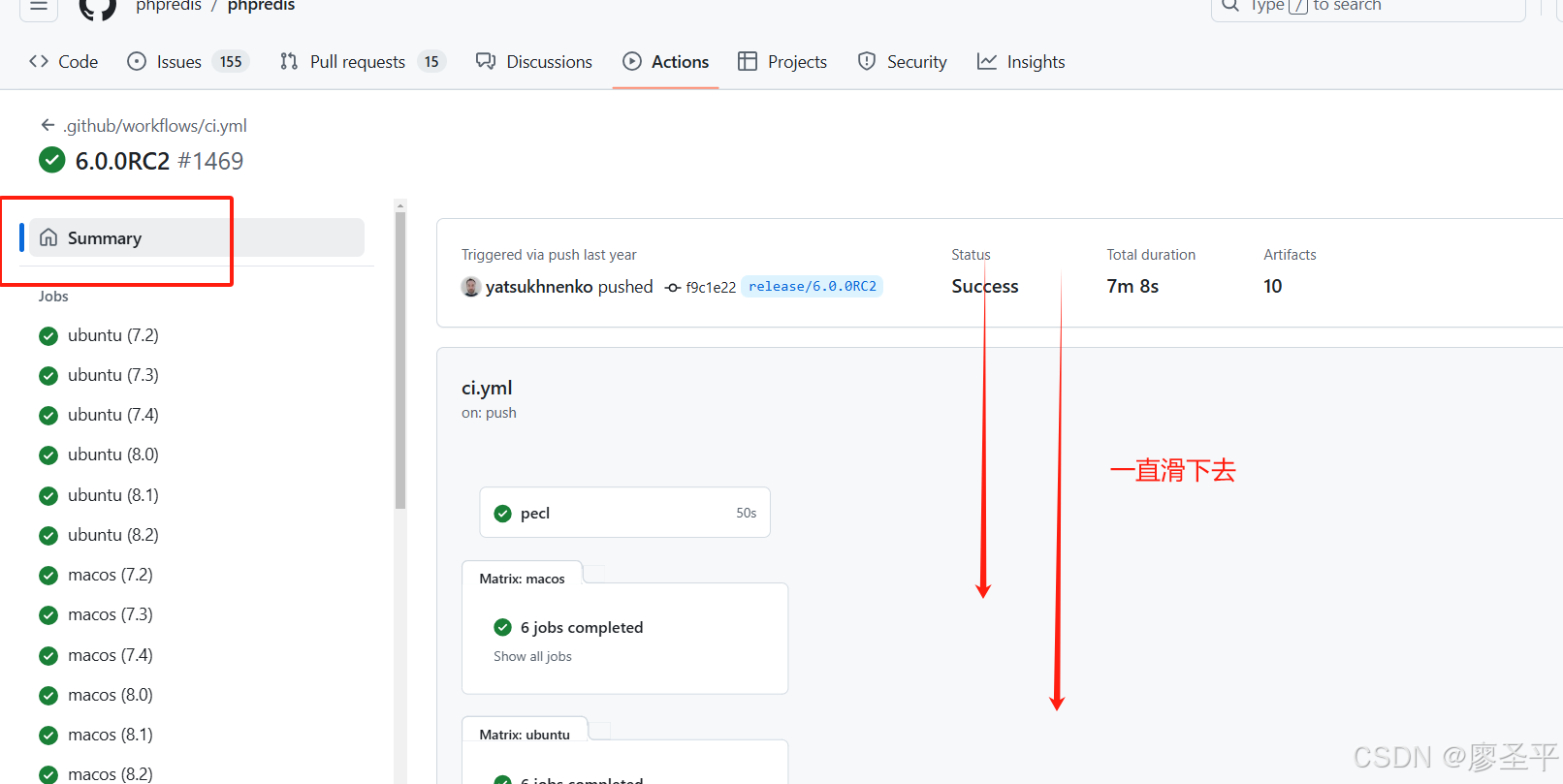This screenshot has width=1563, height=784.
Task: Click the search input field
Action: click(x=1368, y=8)
